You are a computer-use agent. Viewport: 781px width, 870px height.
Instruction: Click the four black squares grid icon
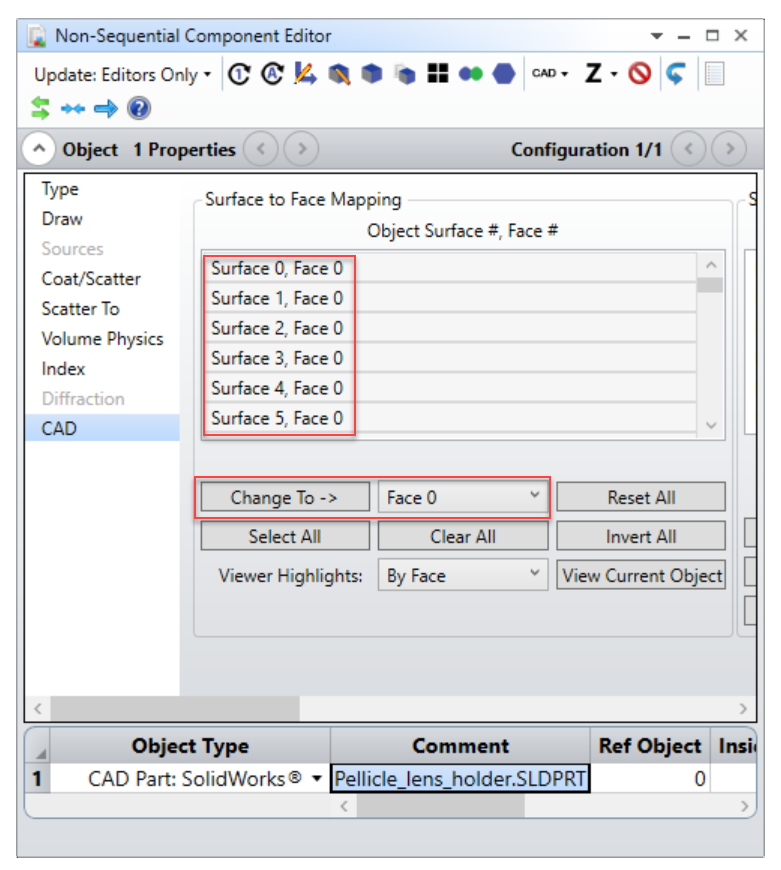(437, 74)
